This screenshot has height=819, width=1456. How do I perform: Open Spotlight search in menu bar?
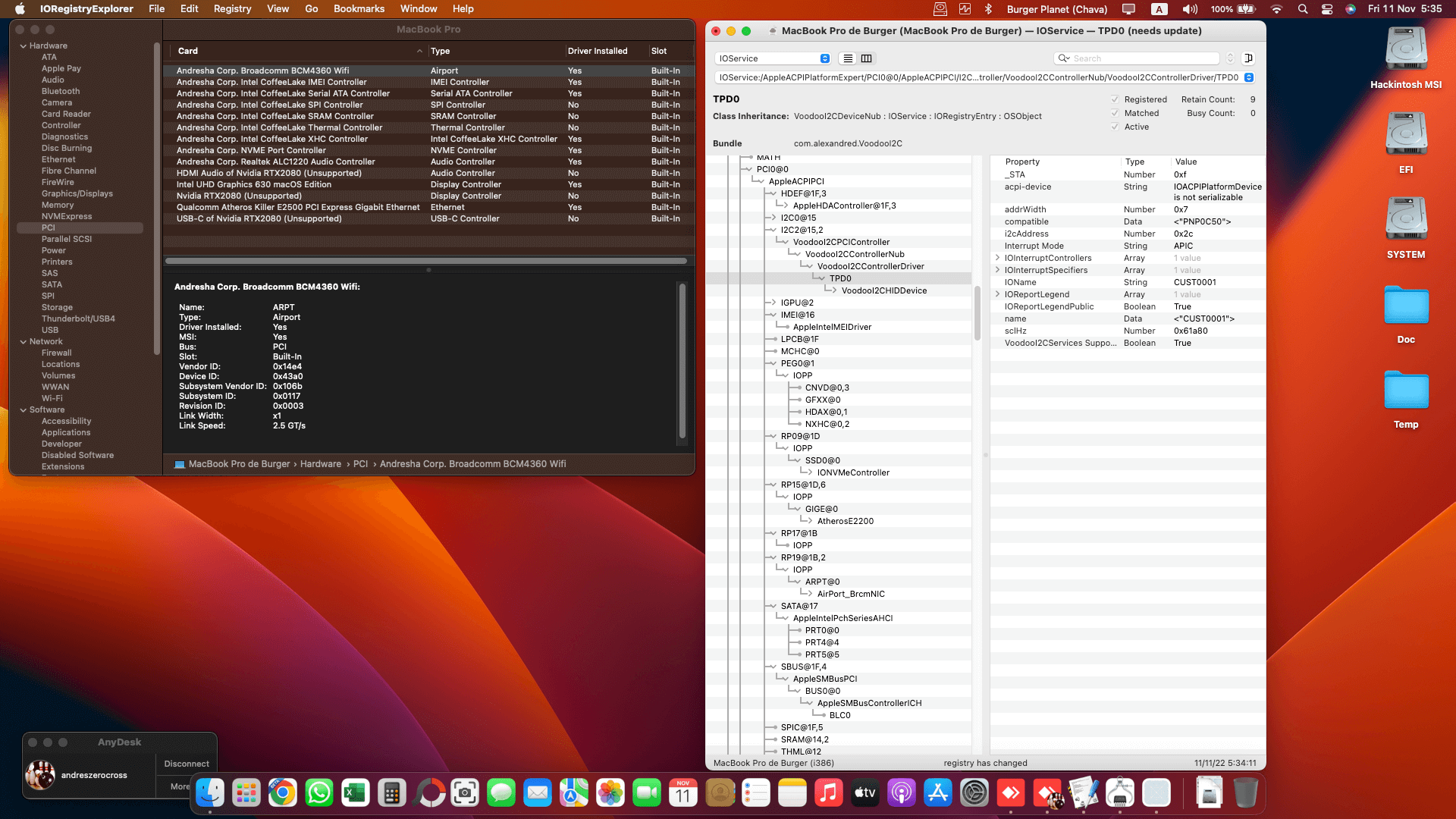pos(1303,9)
